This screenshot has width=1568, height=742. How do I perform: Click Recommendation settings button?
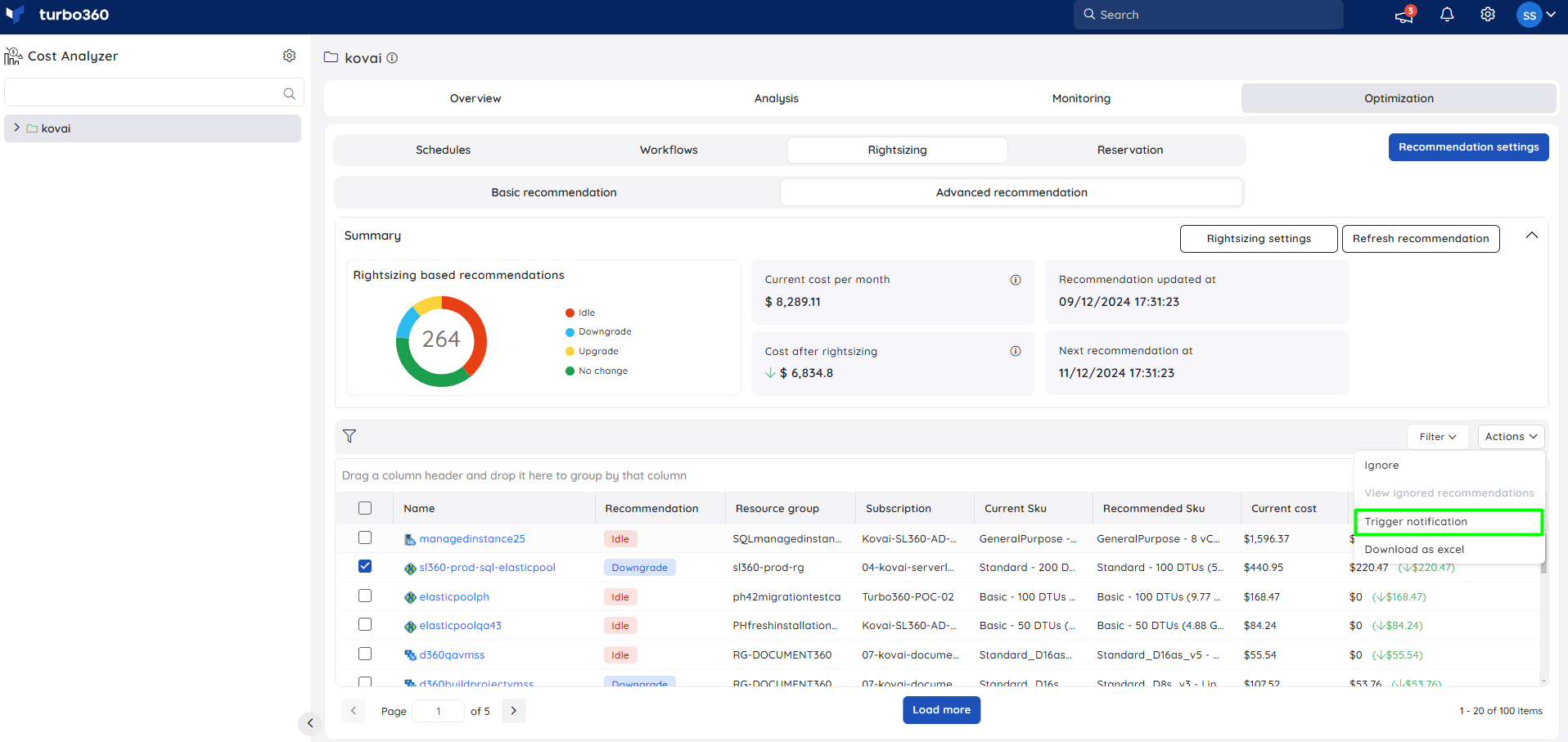pyautogui.click(x=1468, y=147)
